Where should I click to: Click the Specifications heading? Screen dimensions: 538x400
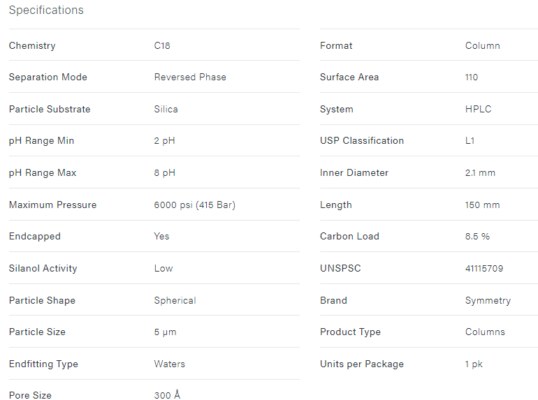(x=46, y=10)
